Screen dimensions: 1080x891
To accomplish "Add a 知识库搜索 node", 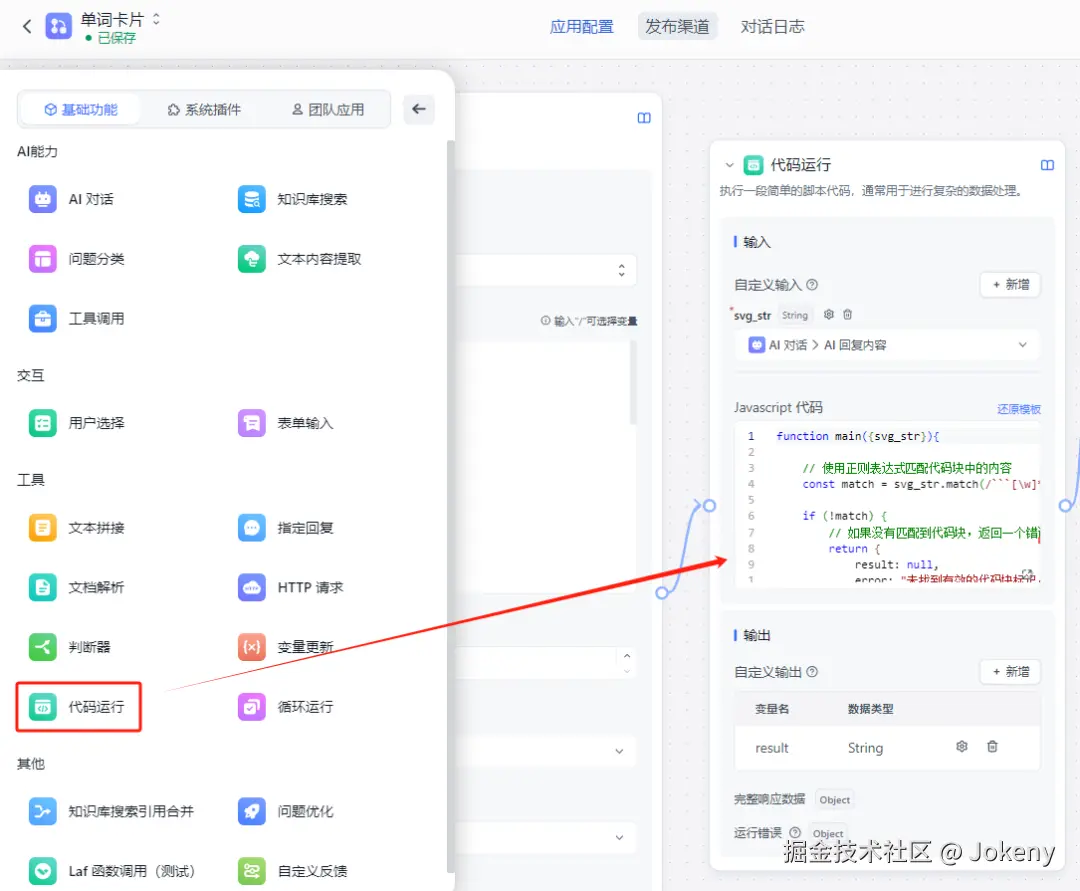I will [x=293, y=199].
